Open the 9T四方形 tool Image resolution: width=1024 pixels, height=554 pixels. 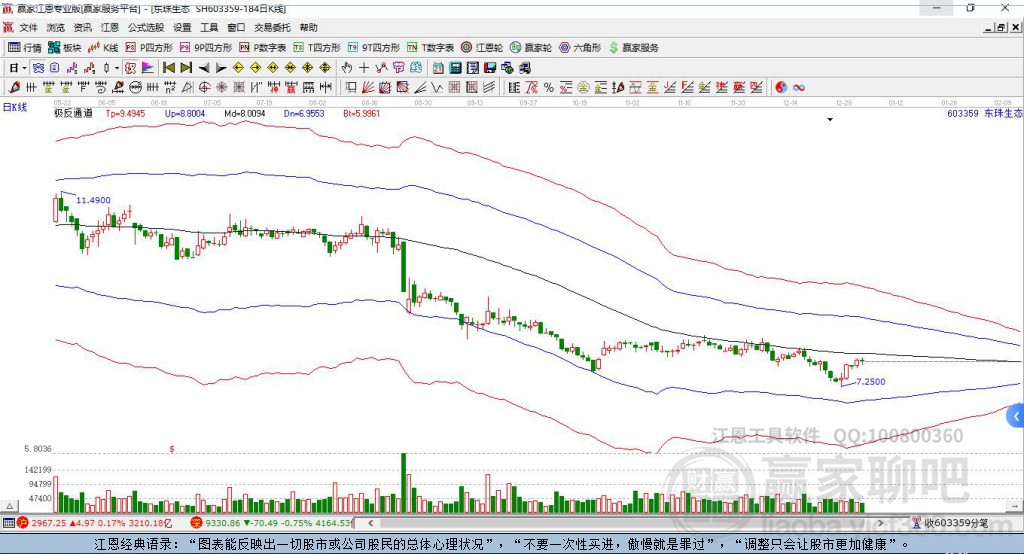click(374, 48)
